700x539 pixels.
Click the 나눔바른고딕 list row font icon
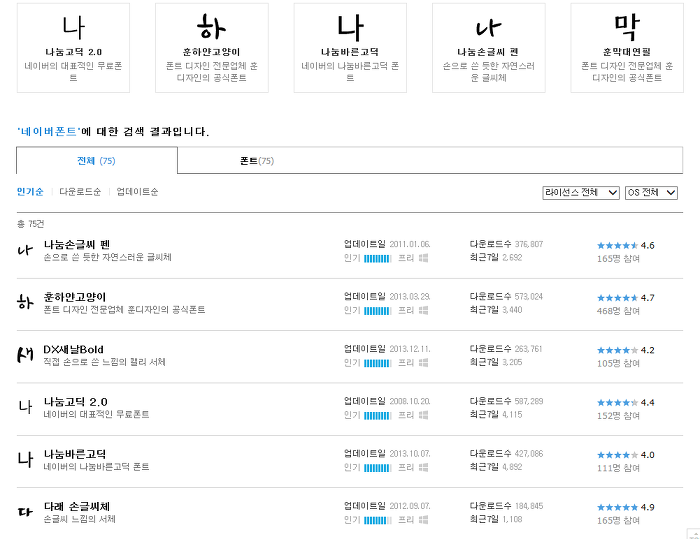[x=25, y=460]
